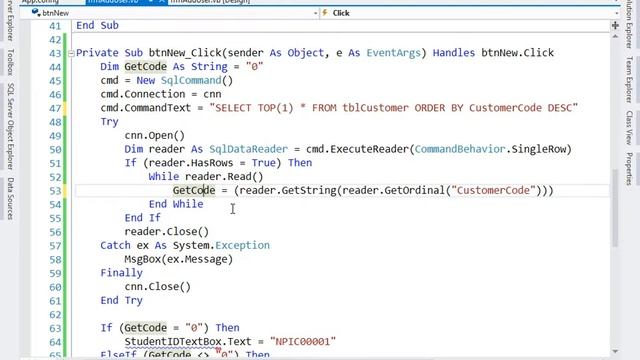Click 'While reader.Read()' on line 52

click(x=206, y=177)
